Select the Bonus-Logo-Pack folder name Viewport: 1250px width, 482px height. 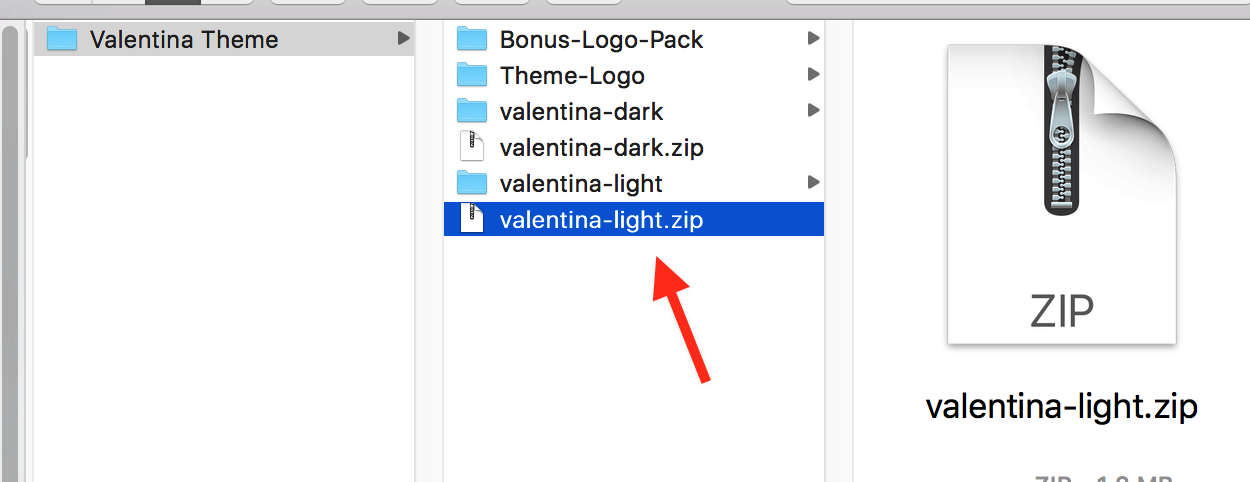click(602, 40)
